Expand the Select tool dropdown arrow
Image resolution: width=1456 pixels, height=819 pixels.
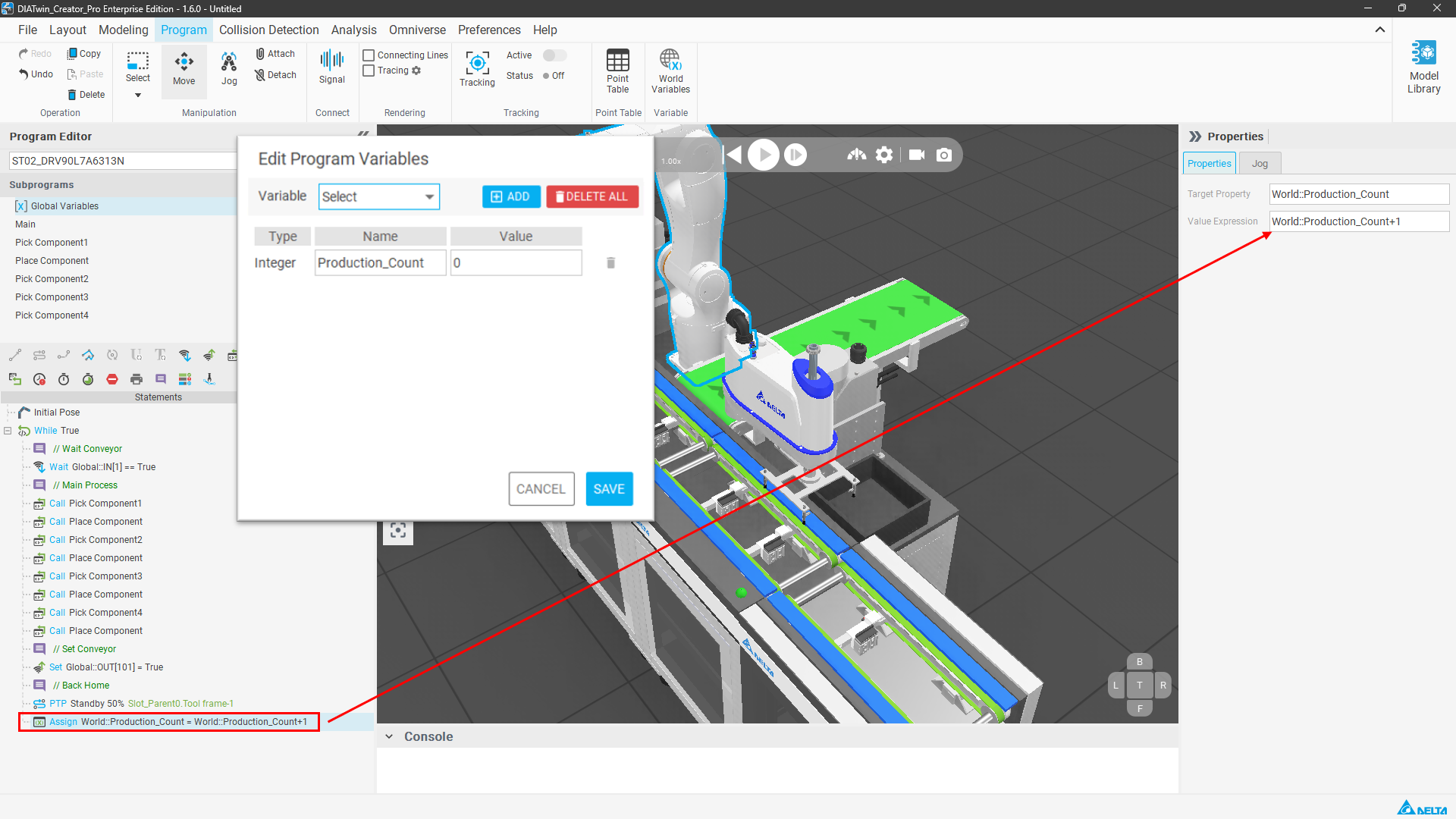click(x=138, y=96)
